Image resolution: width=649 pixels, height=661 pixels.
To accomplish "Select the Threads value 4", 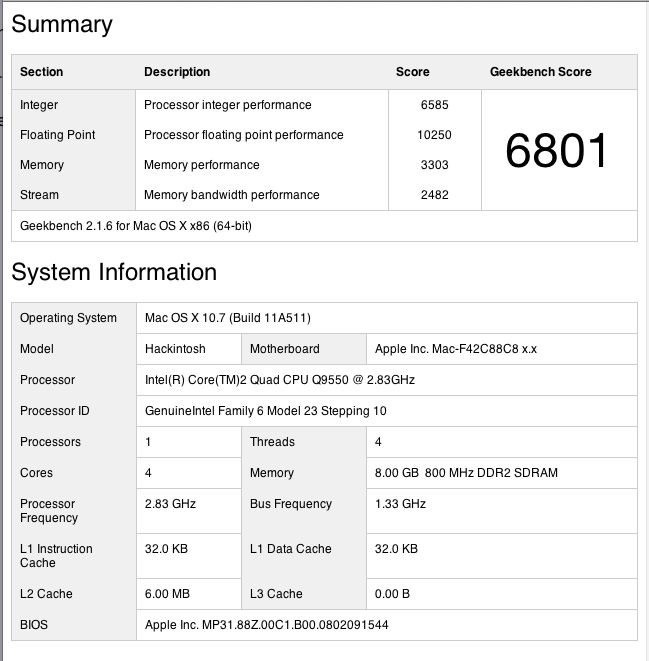I will (378, 442).
